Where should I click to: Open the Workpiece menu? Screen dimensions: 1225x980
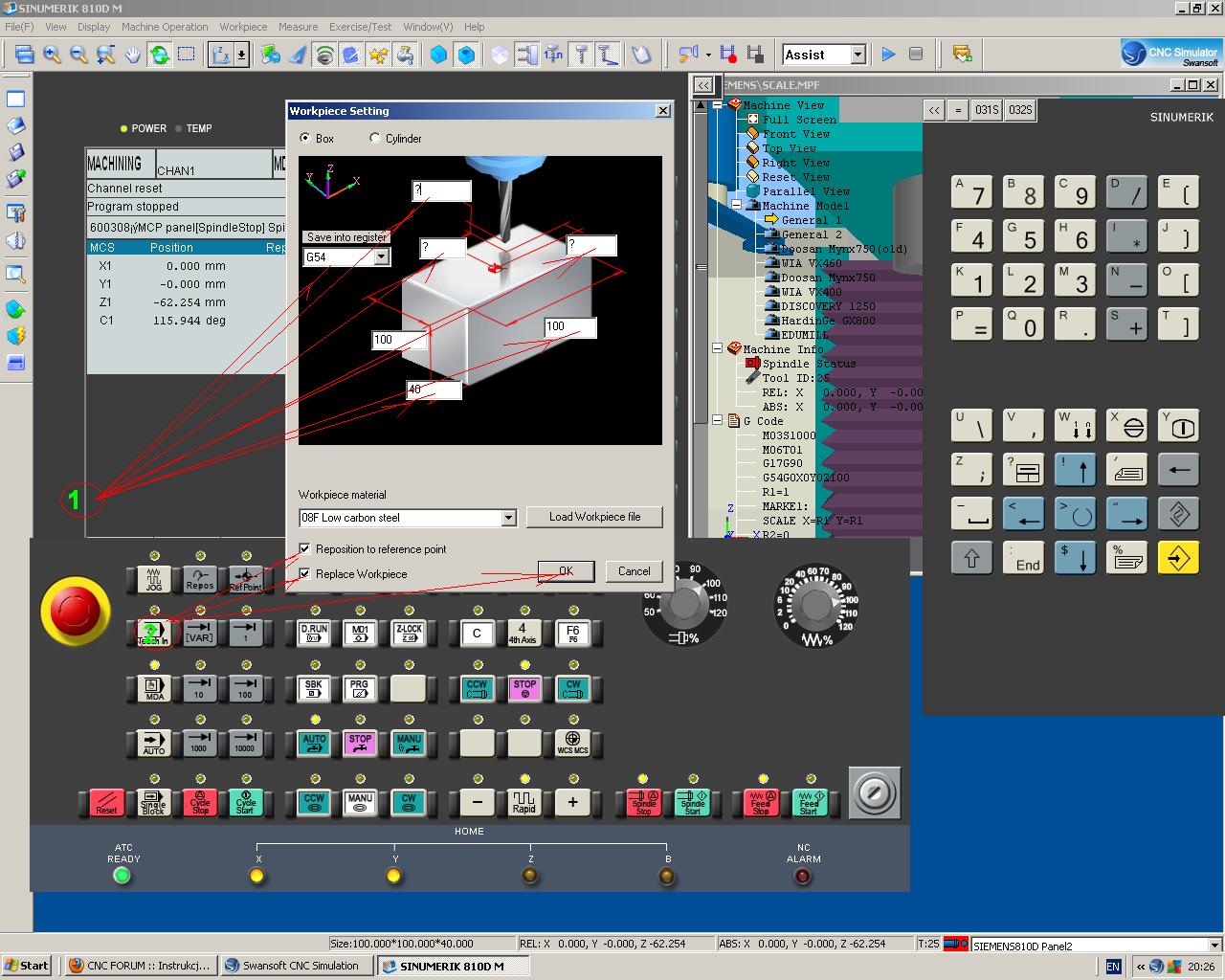243,27
